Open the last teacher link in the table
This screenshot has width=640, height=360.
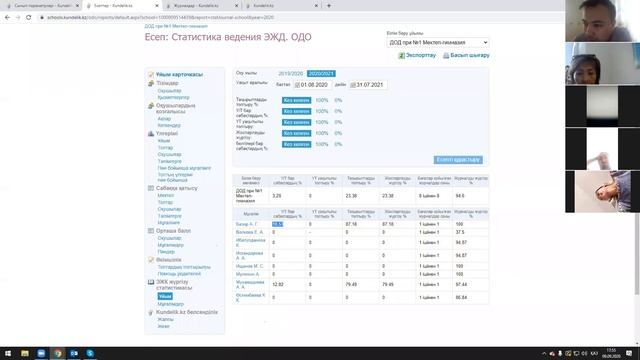point(251,298)
